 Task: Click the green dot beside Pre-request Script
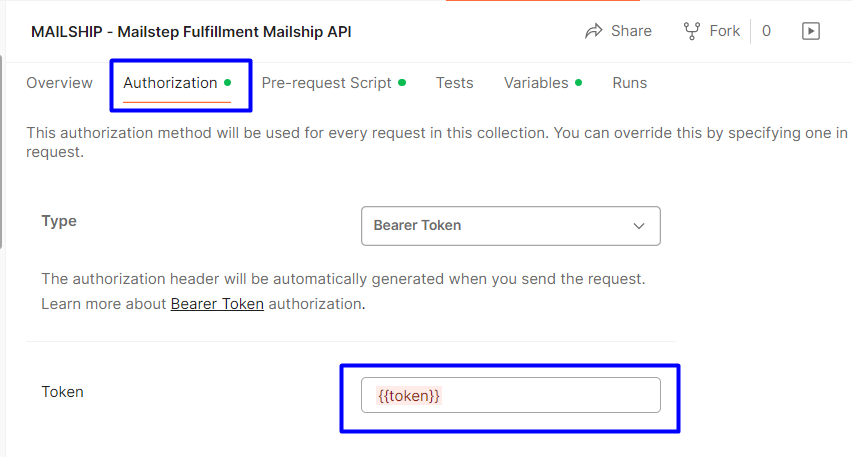click(402, 83)
